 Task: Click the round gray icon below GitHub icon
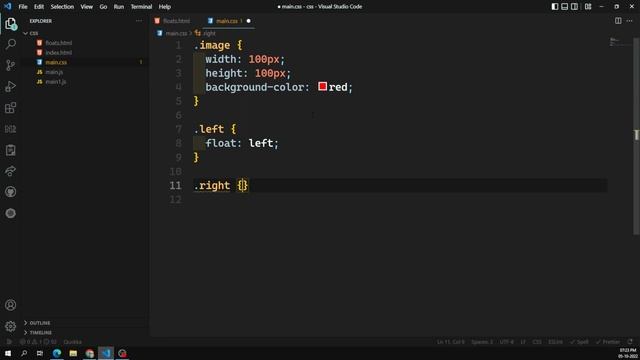click(11, 213)
